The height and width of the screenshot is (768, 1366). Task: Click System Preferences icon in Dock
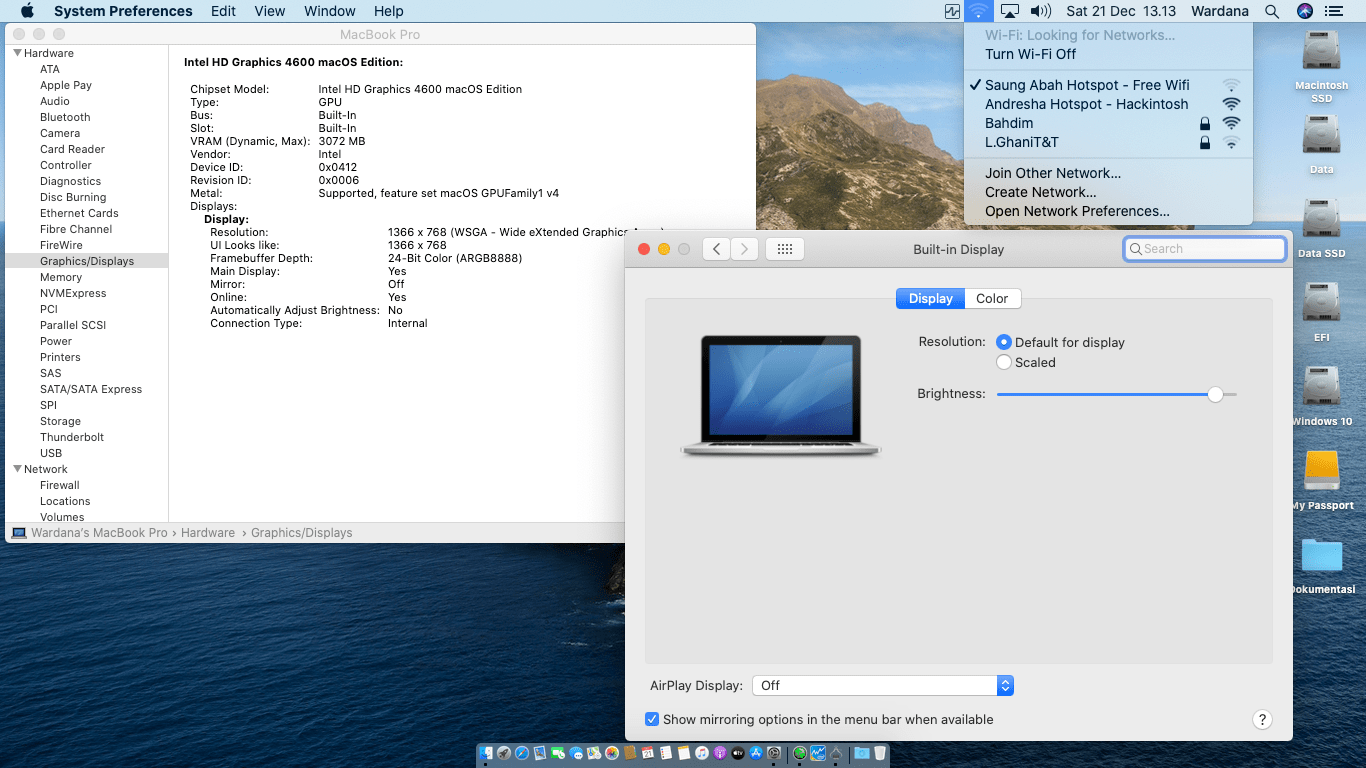point(774,753)
